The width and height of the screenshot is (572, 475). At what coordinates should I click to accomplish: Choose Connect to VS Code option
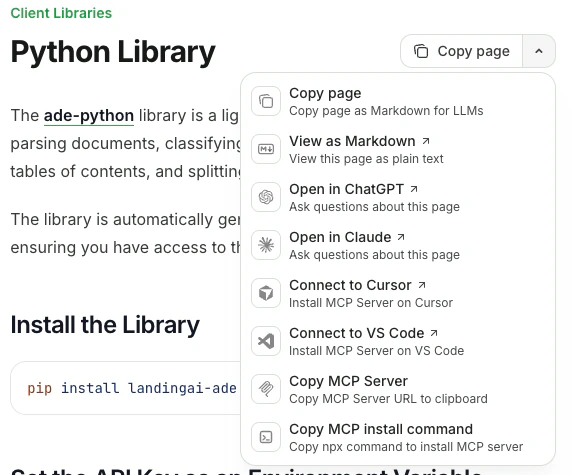point(398,341)
